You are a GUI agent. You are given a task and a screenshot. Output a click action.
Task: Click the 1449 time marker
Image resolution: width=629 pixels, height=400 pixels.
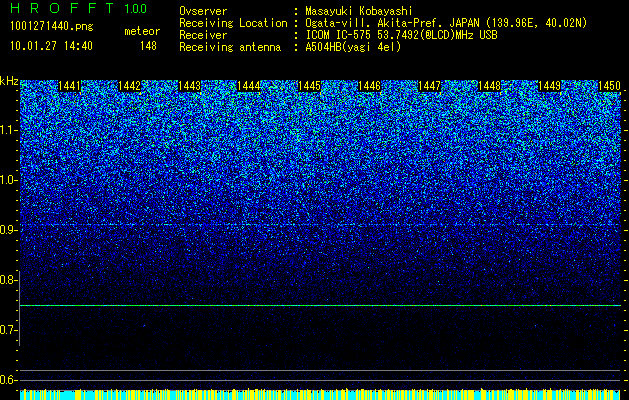click(x=549, y=86)
